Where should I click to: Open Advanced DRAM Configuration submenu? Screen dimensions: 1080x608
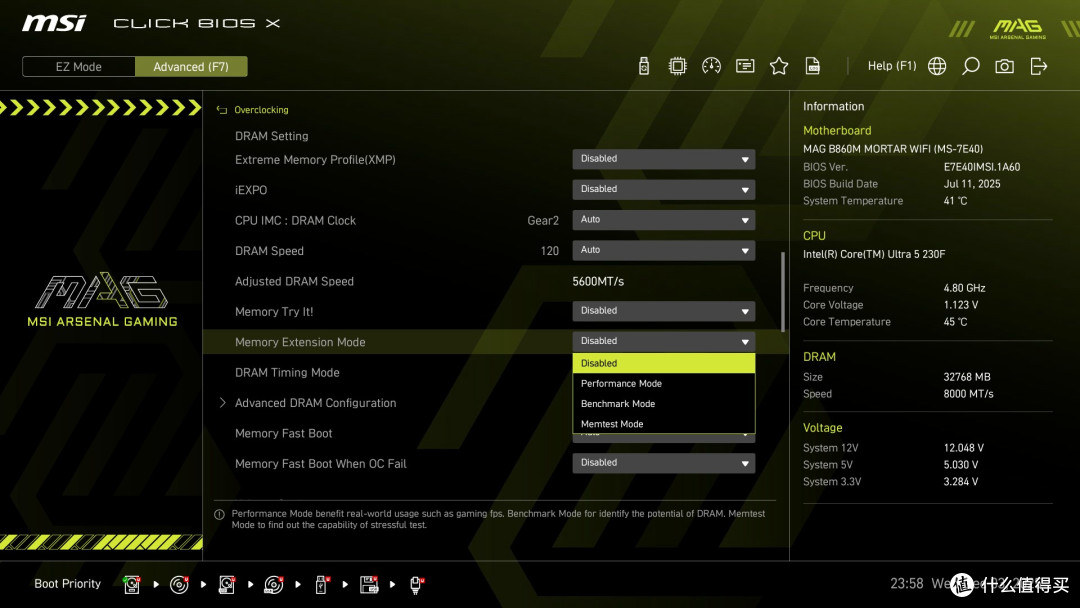click(x=315, y=403)
